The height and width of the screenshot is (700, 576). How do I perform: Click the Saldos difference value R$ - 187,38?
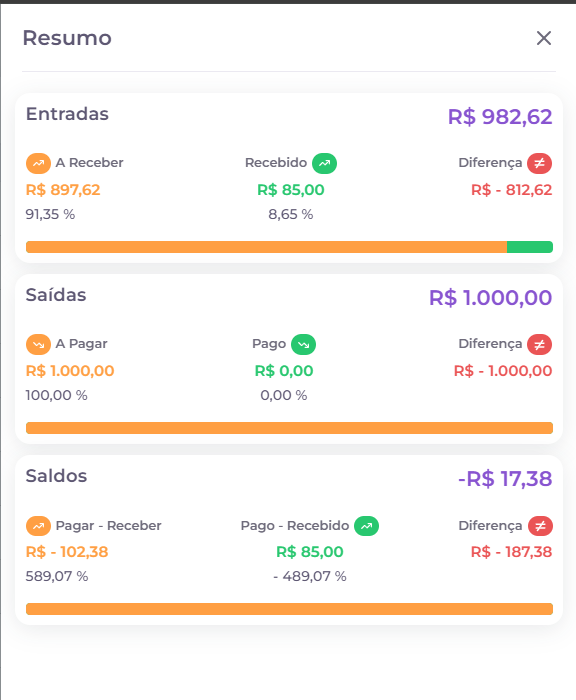click(x=512, y=552)
